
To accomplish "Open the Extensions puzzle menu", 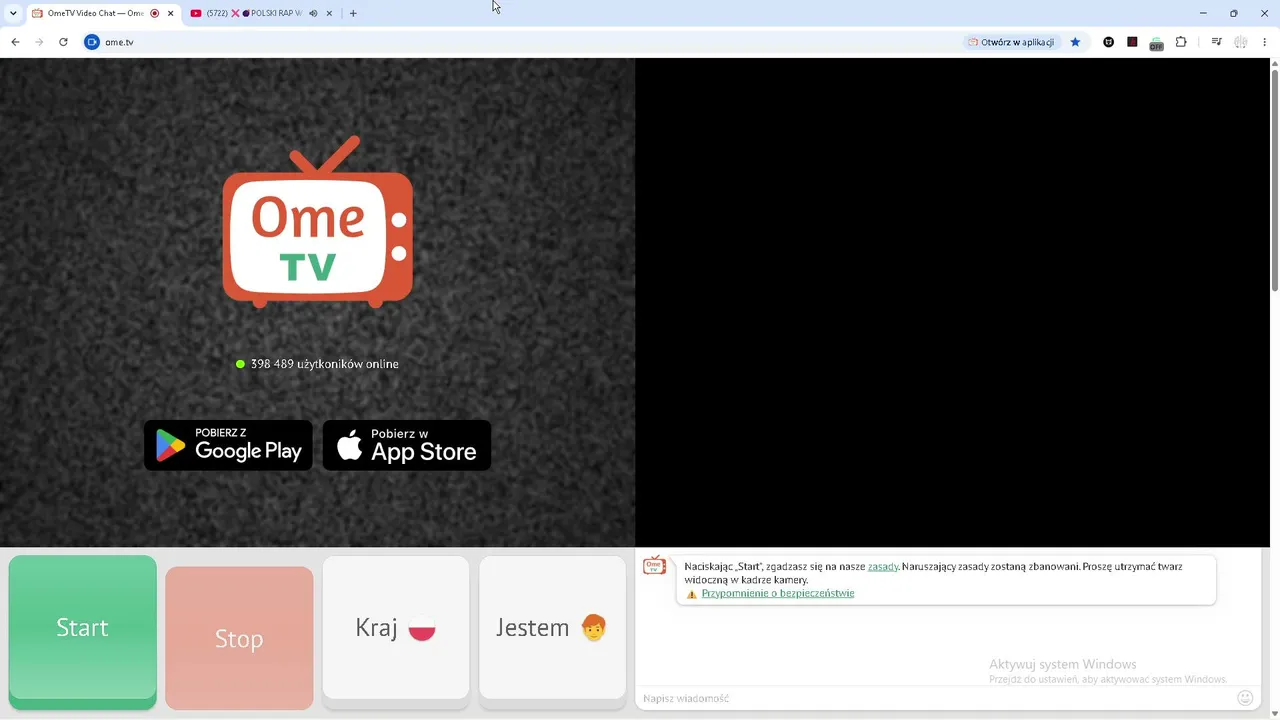I will 1181,42.
